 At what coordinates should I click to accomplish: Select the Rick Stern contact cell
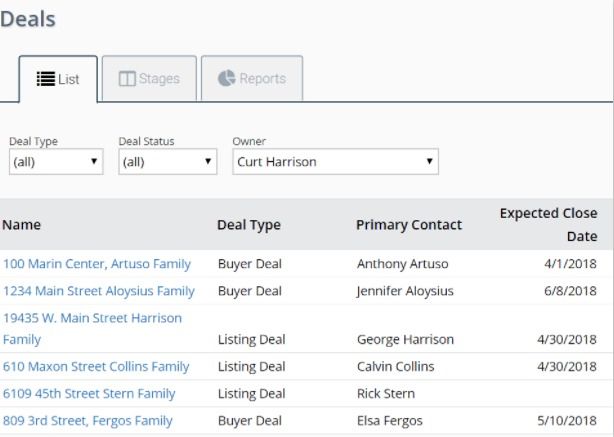386,394
